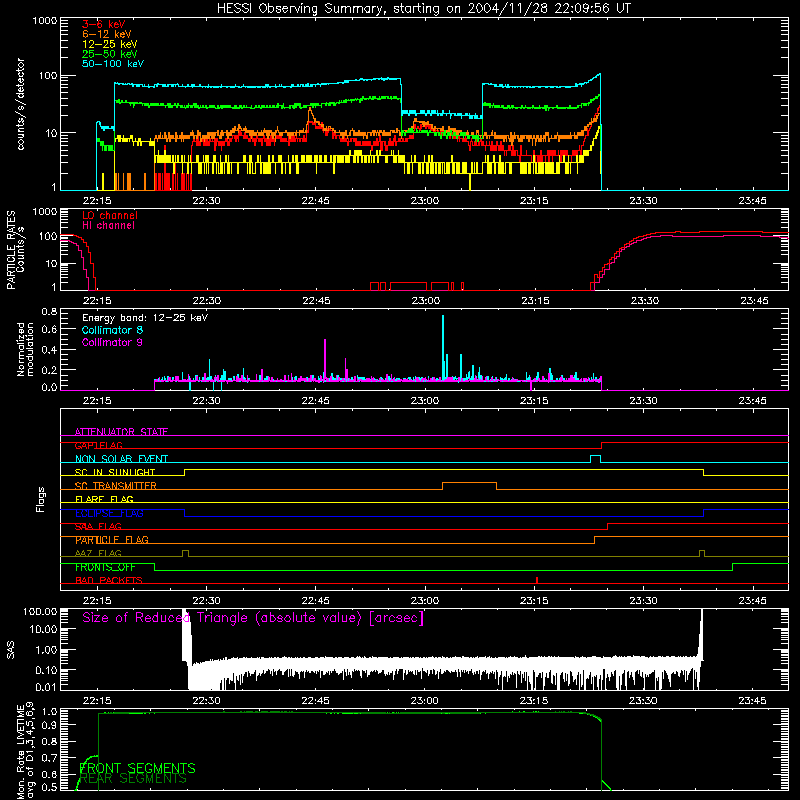Click the 1000 y-axis value on counts plot
Viewport: 800px width, 800px height.
click(x=45, y=21)
